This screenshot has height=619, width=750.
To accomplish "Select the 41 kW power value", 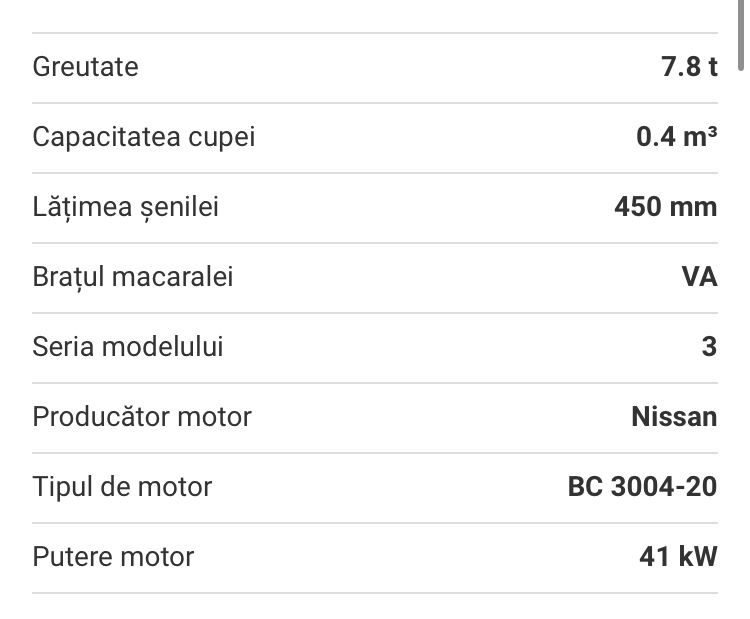I will (678, 557).
